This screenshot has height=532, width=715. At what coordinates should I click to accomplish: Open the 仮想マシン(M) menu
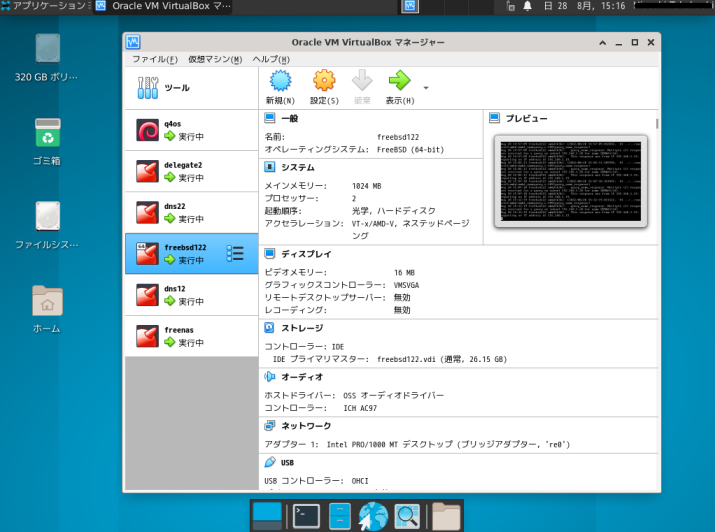click(x=215, y=59)
